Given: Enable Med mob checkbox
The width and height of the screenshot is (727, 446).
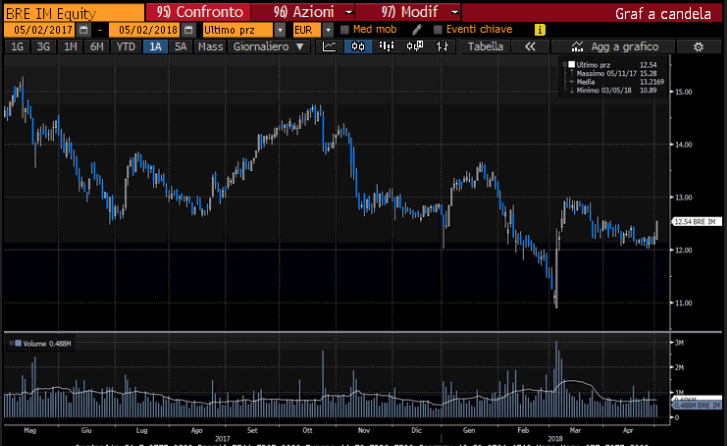Looking at the screenshot, I should [344, 30].
